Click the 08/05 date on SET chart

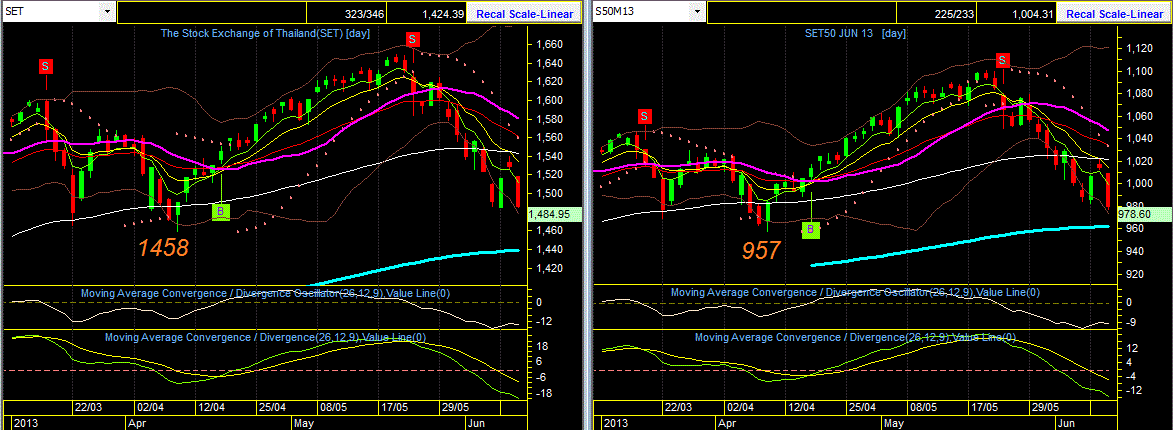[333, 408]
